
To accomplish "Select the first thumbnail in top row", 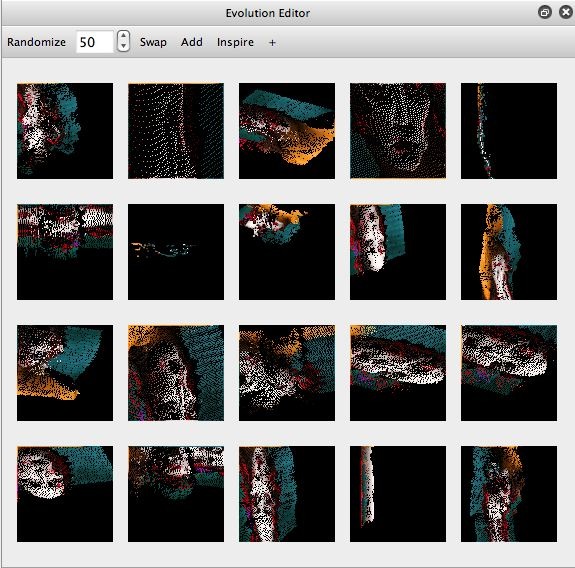I will pos(65,131).
